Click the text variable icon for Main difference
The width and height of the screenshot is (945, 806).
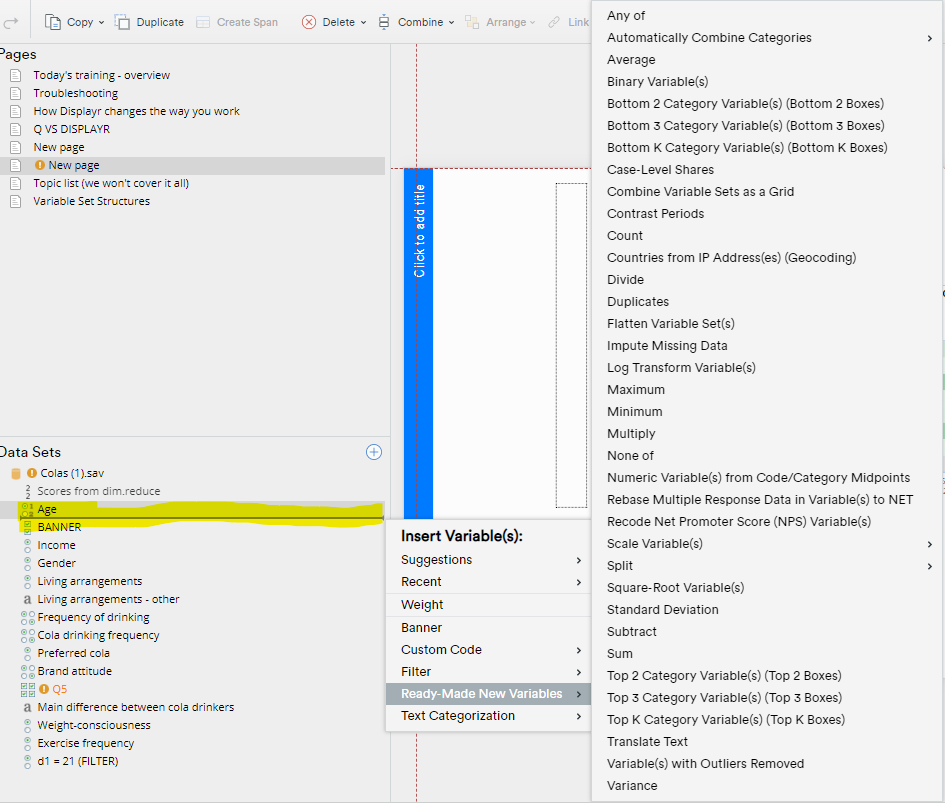click(27, 707)
